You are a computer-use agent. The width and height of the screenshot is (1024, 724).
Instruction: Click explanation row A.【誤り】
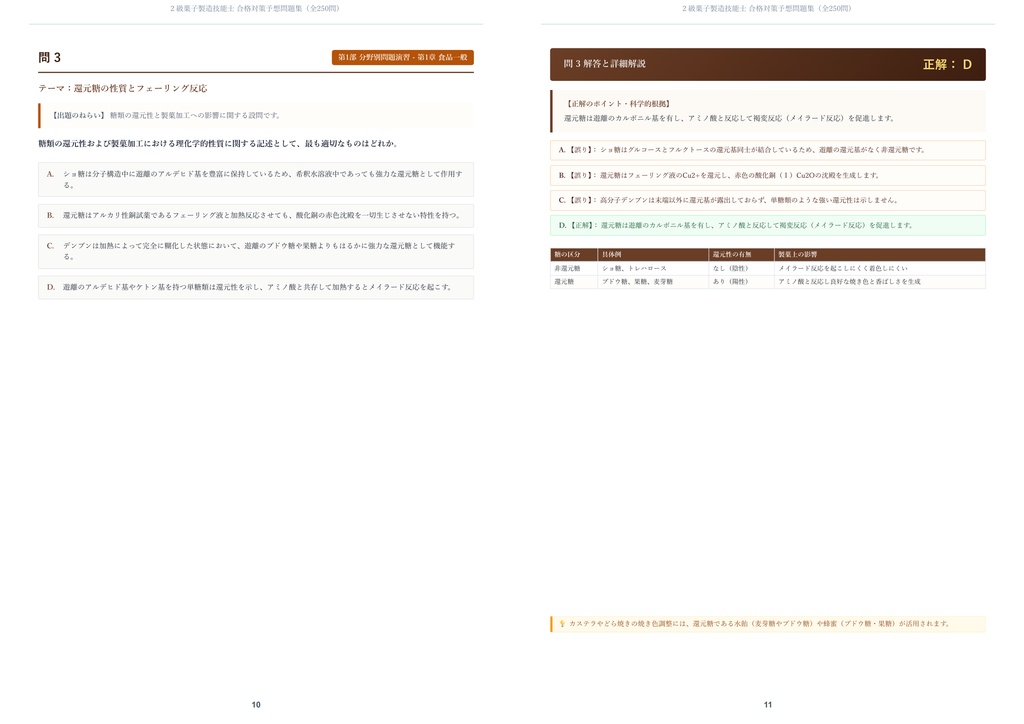(768, 150)
